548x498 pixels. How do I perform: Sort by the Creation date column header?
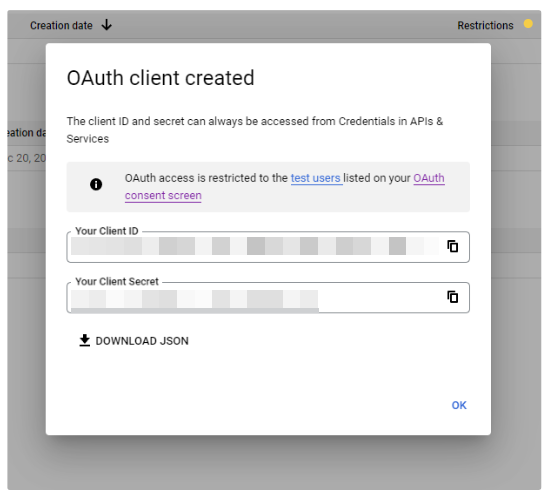[x=61, y=26]
